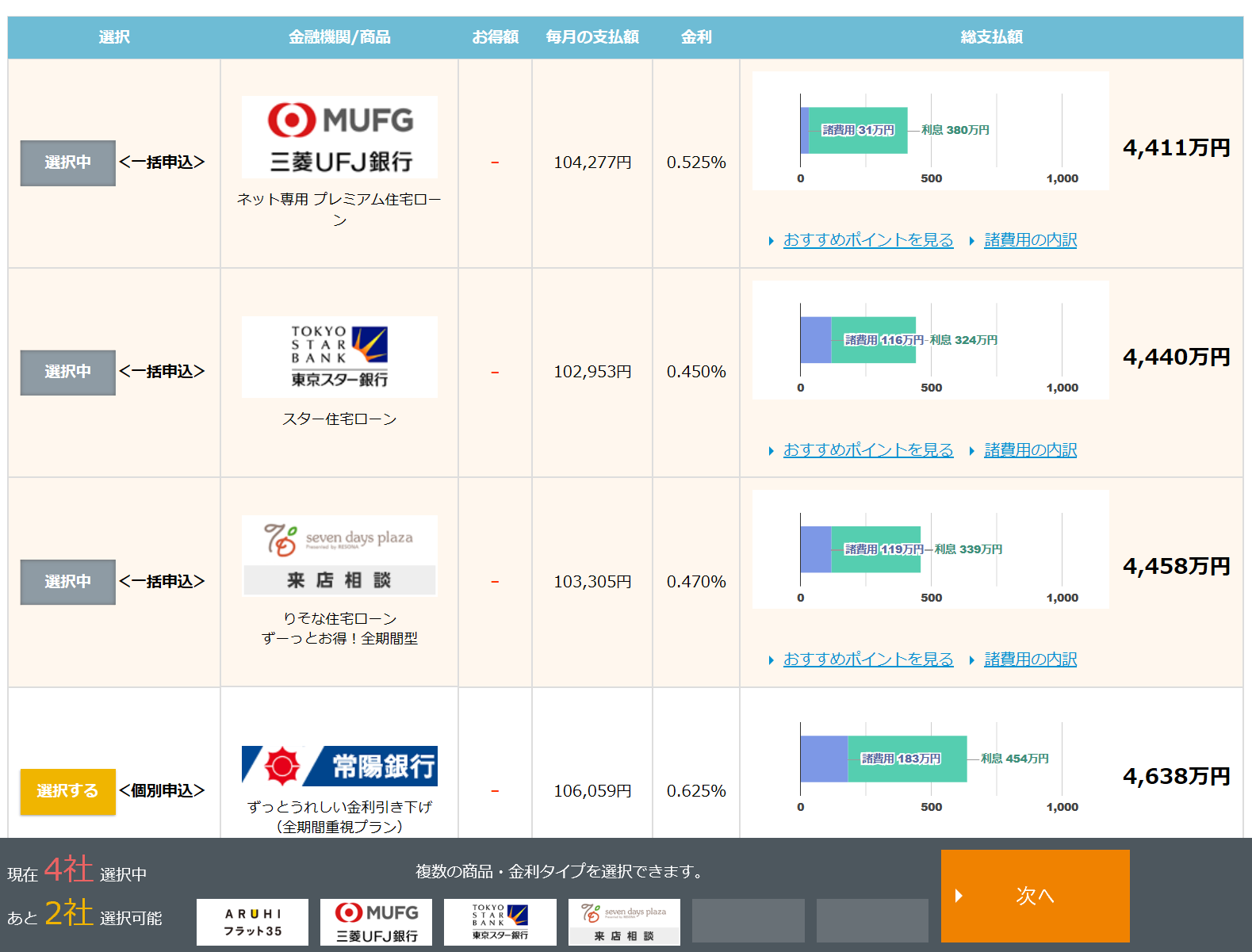1252x952 pixels.
Task: Click the 毎月の支払額 column header
Action: point(592,37)
